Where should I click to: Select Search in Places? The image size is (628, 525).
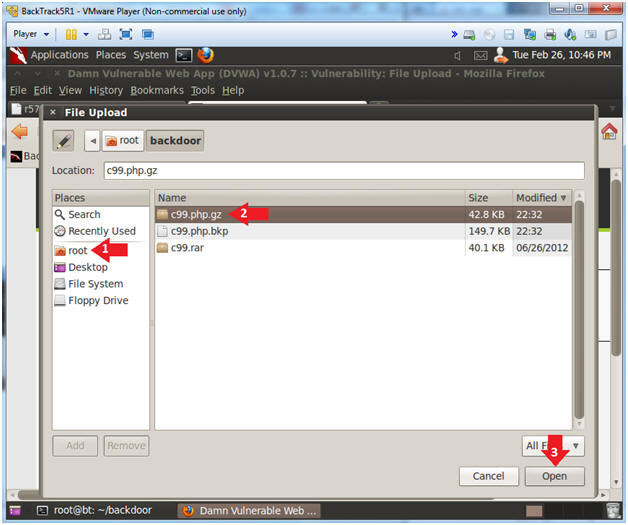[x=101, y=215]
